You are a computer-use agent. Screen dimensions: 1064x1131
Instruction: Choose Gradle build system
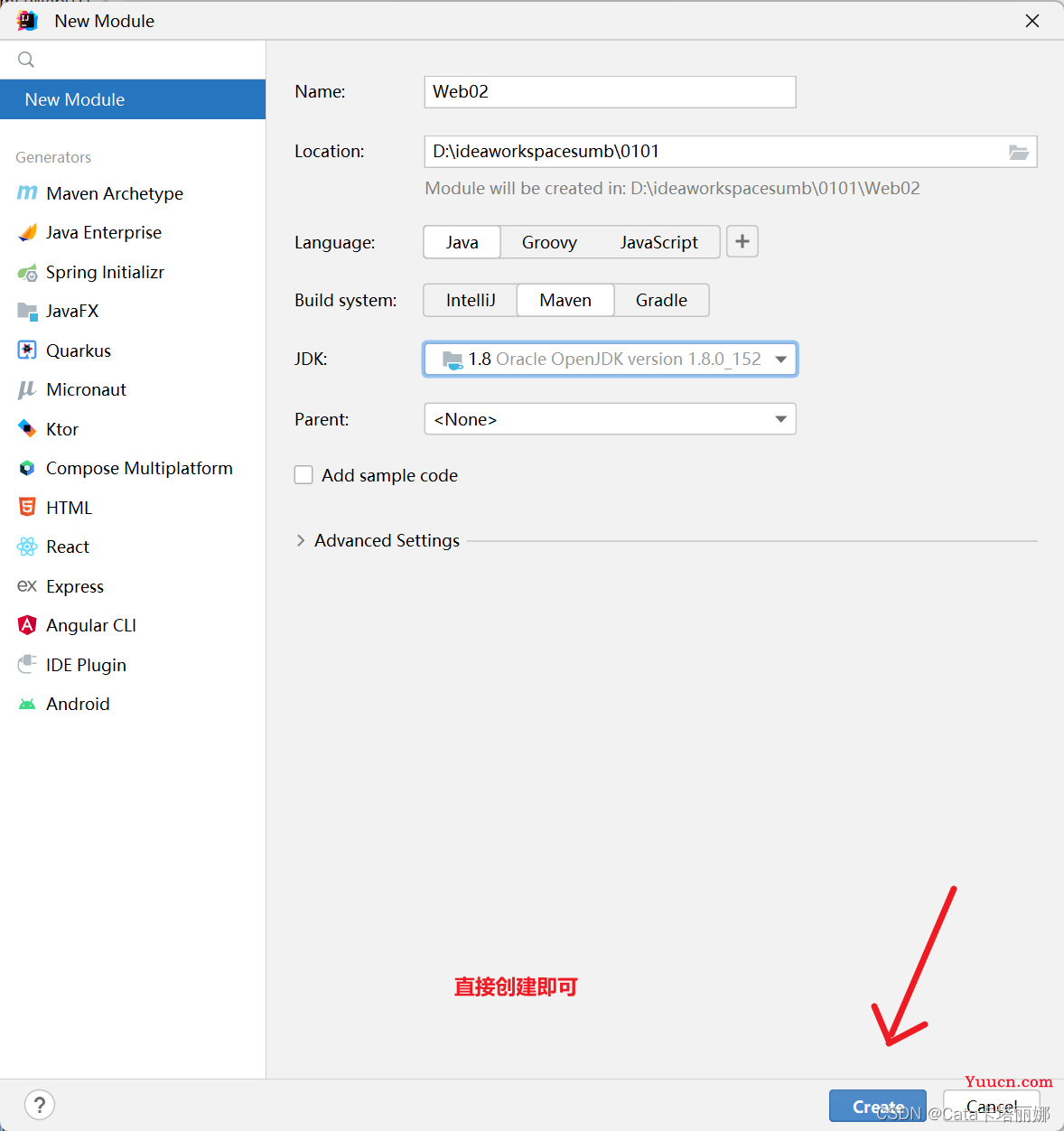[x=661, y=300]
